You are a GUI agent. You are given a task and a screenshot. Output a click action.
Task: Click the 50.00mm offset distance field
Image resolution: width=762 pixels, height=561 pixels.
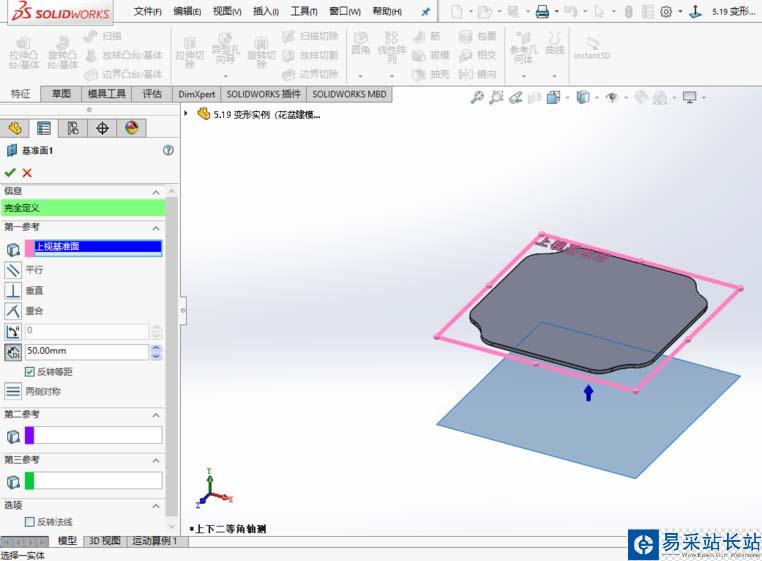click(x=87, y=351)
